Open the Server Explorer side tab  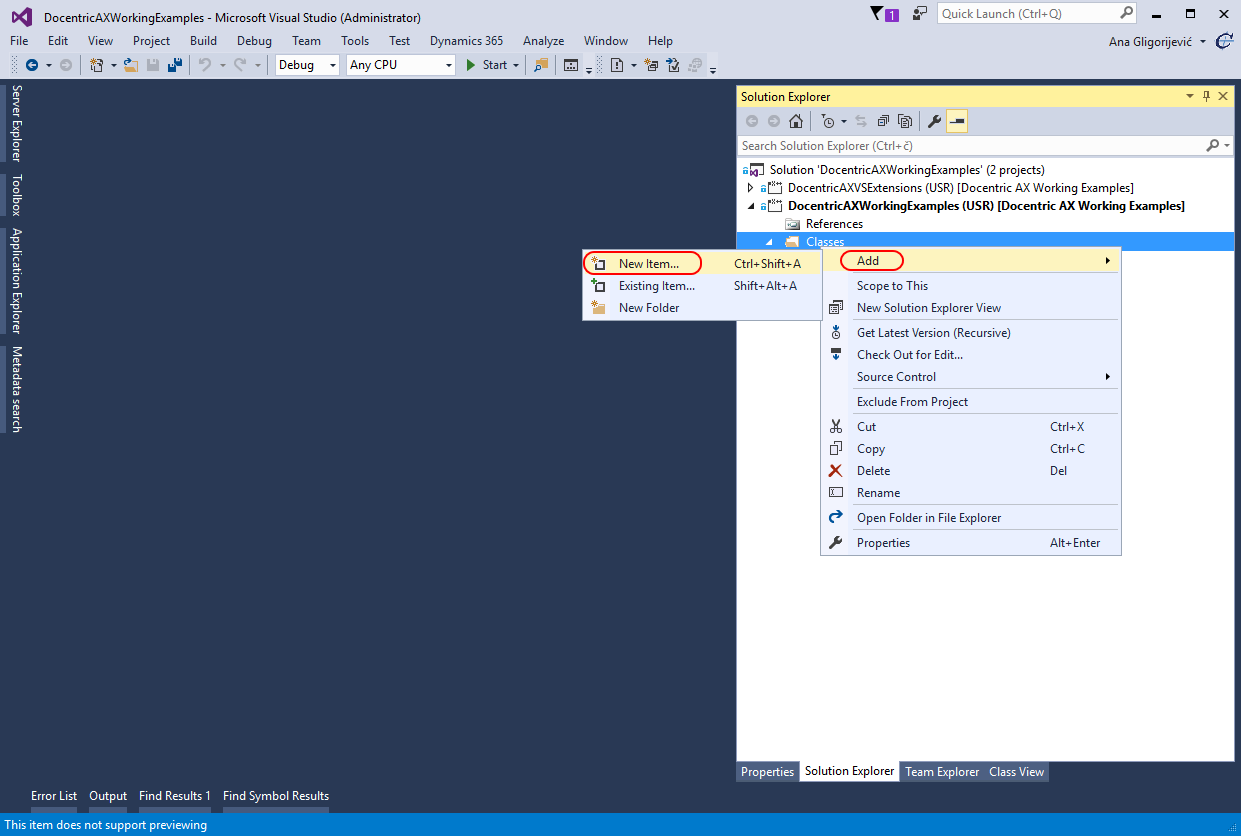[16, 123]
